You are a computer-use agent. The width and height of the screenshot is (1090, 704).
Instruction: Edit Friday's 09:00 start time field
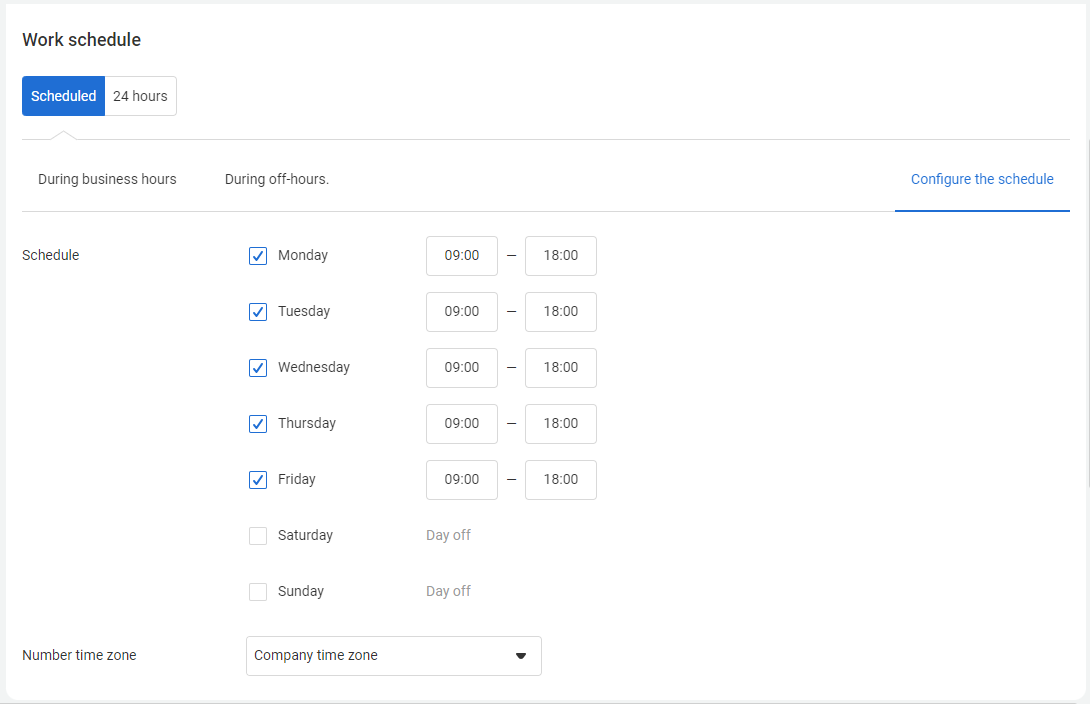coord(462,480)
